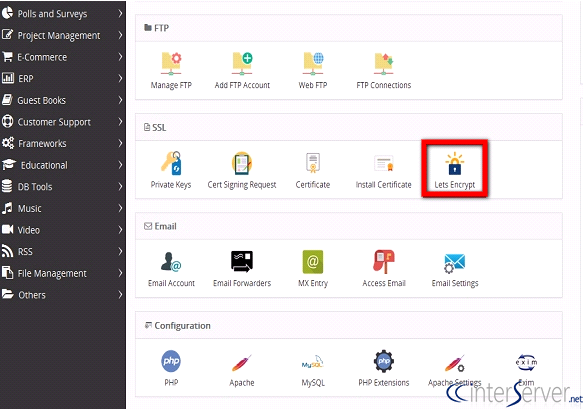Screen dimensions: 583x409
Task: Open the Exim configuration icon
Action: [526, 362]
